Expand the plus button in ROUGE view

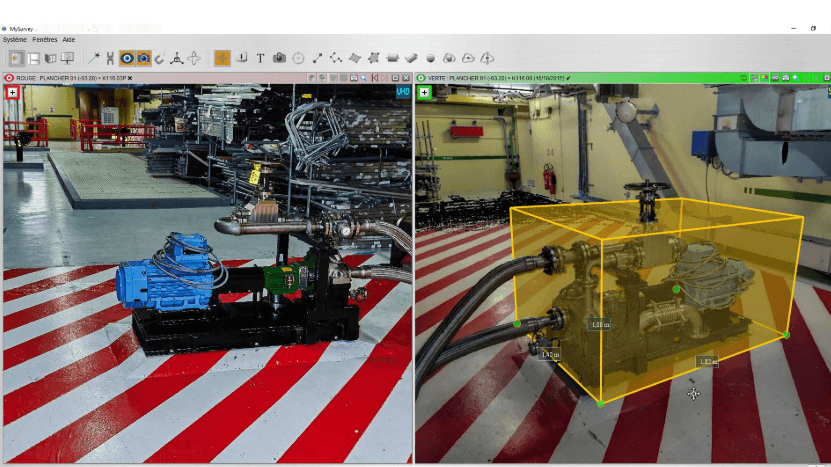pos(12,92)
